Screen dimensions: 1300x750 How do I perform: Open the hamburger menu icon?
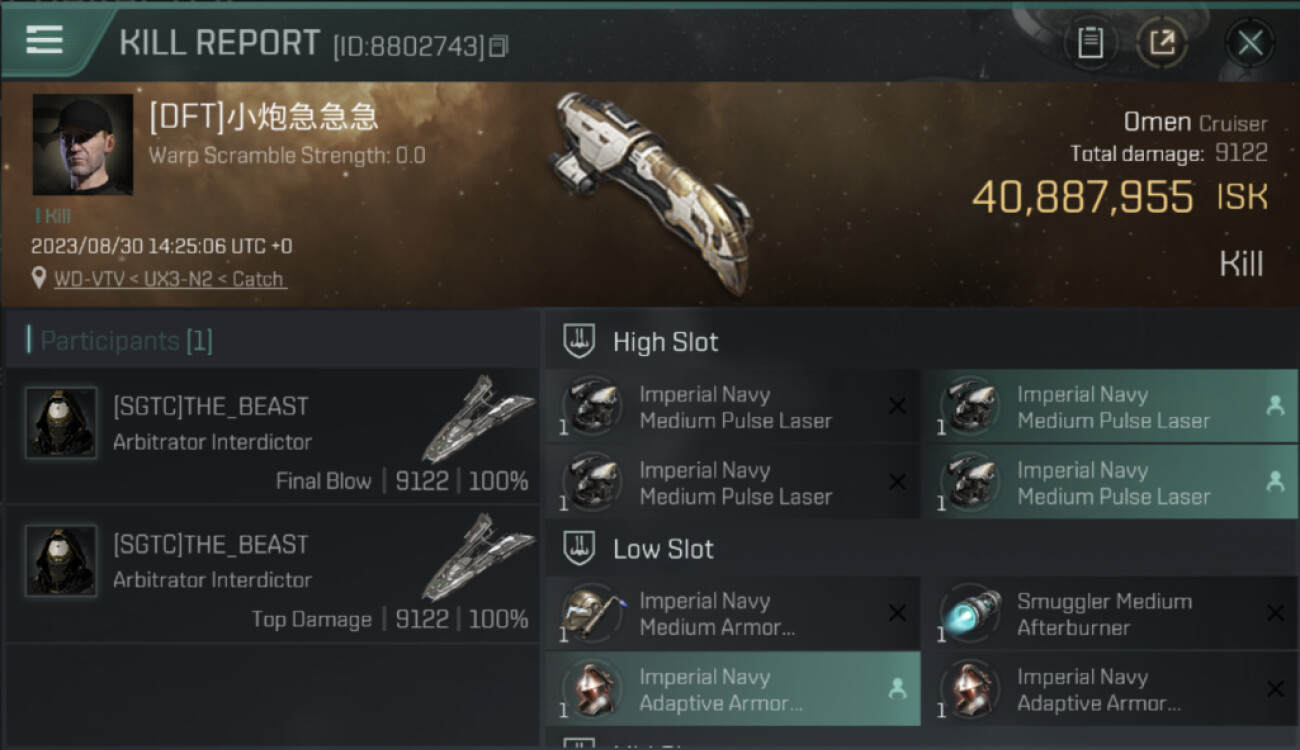coord(44,40)
